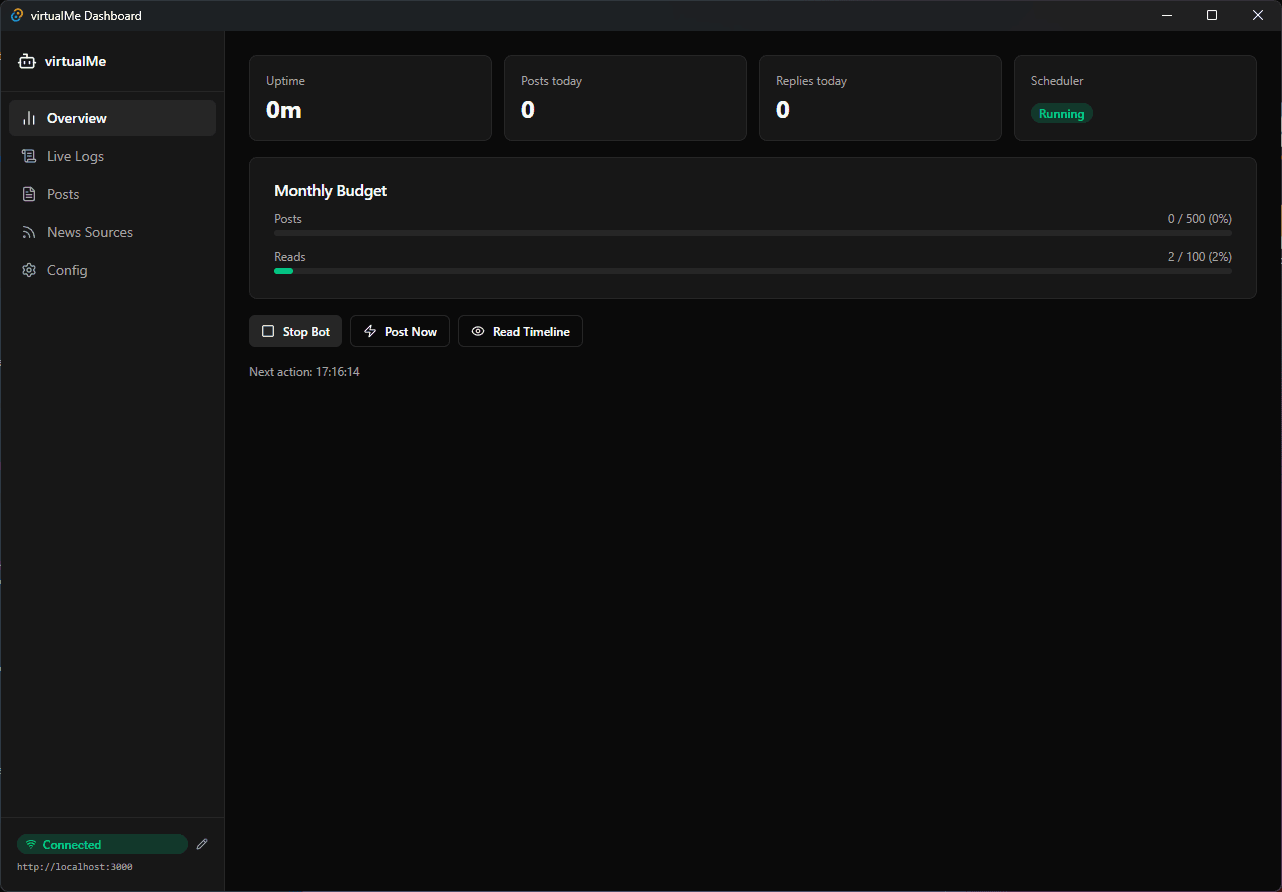The width and height of the screenshot is (1282, 892).
Task: Click the Uptime stat card
Action: (370, 97)
